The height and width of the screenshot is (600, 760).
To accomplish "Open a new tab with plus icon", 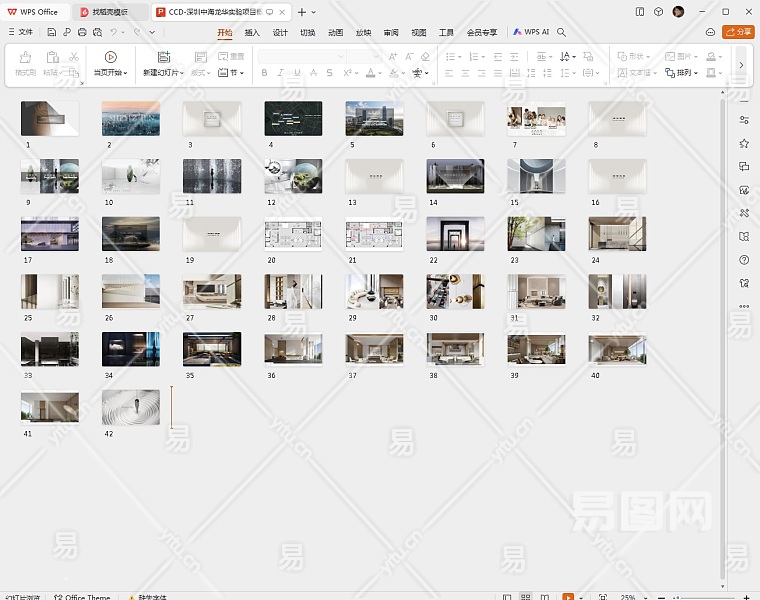I will click(x=302, y=12).
